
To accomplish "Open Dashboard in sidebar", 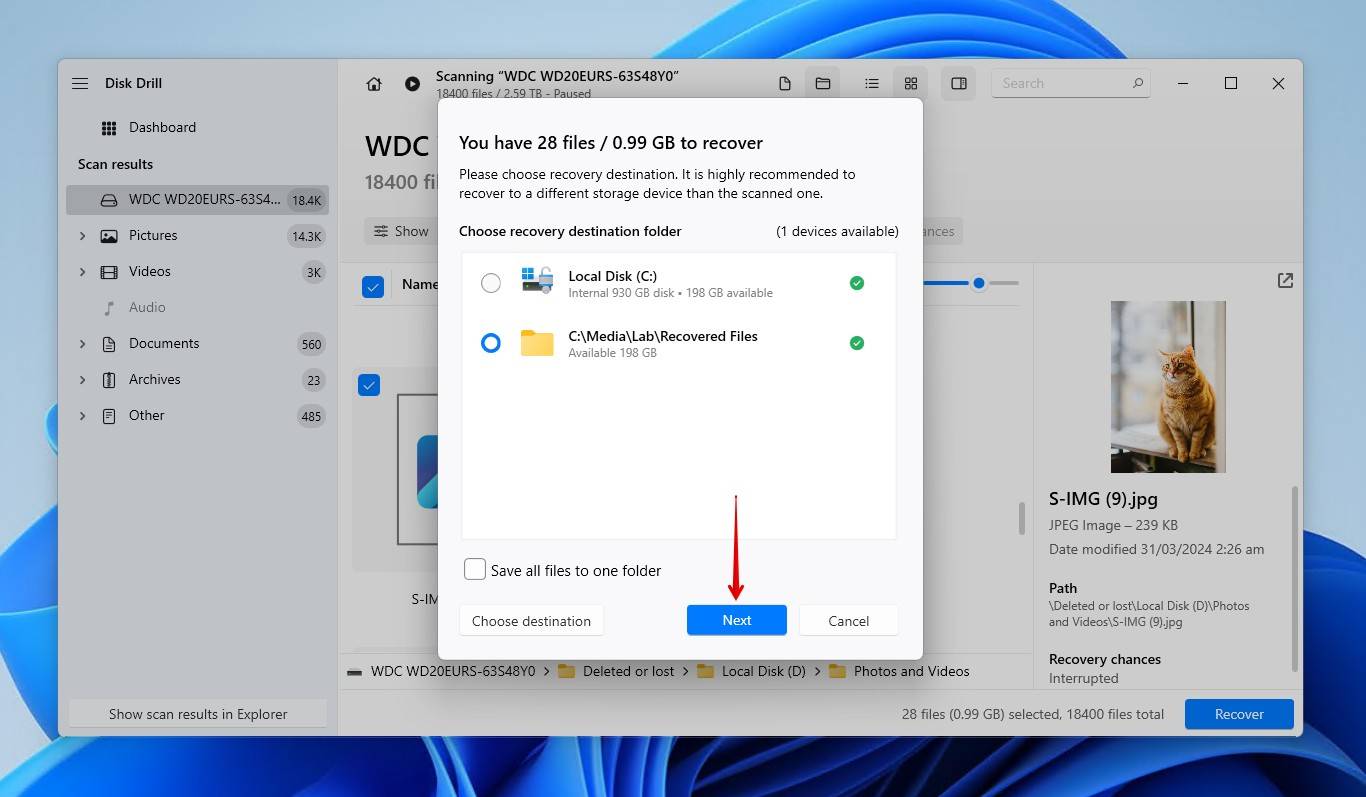I will pyautogui.click(x=162, y=128).
